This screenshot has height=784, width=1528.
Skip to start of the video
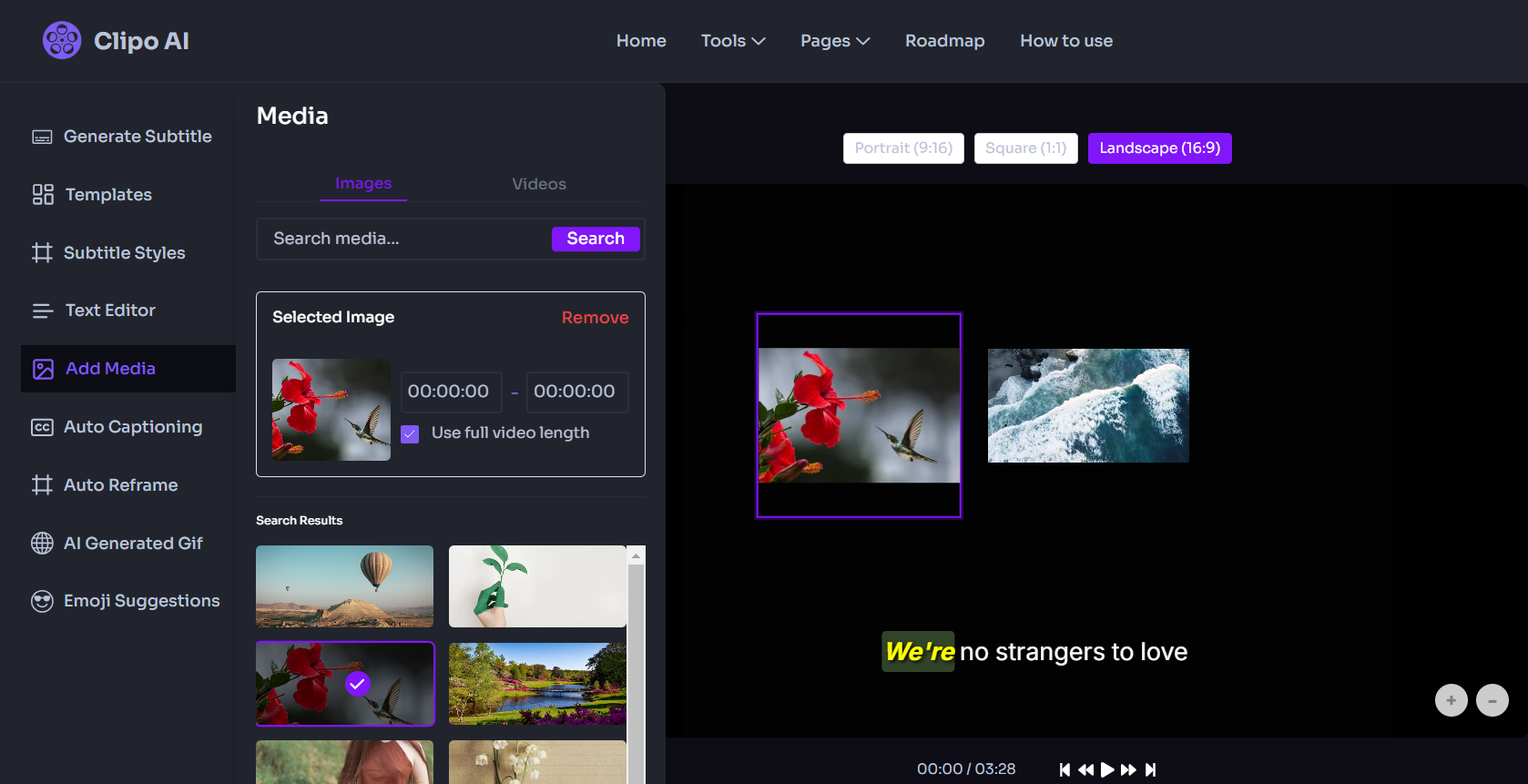(1065, 769)
